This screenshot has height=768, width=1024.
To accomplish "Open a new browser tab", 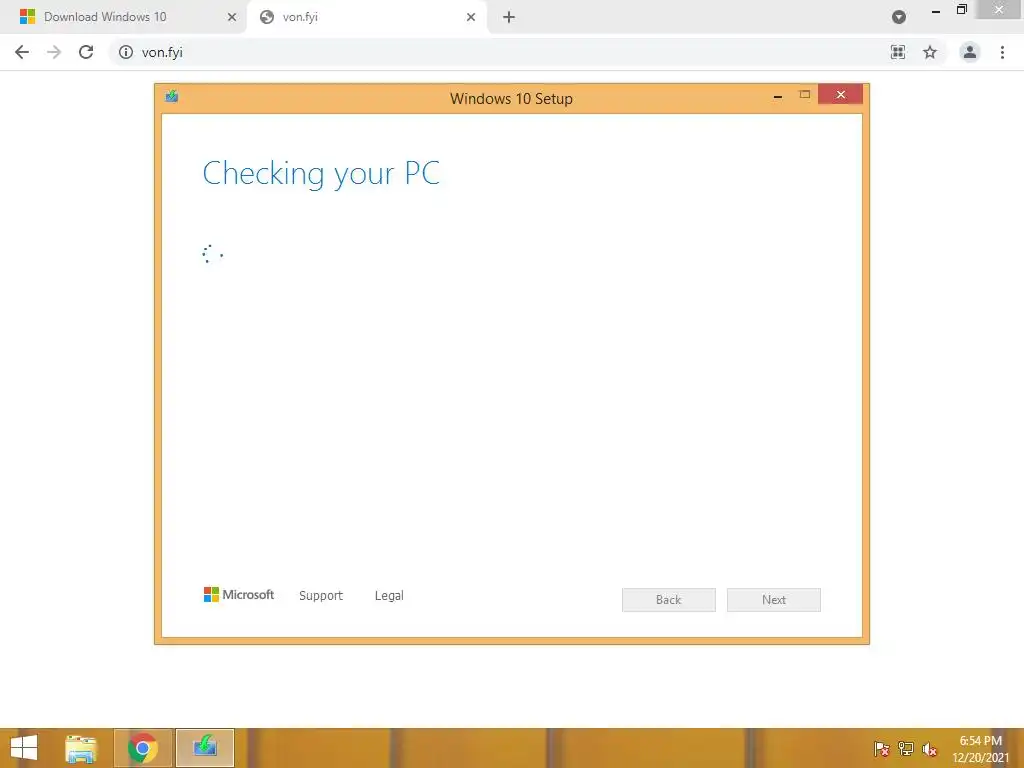I will pyautogui.click(x=509, y=17).
